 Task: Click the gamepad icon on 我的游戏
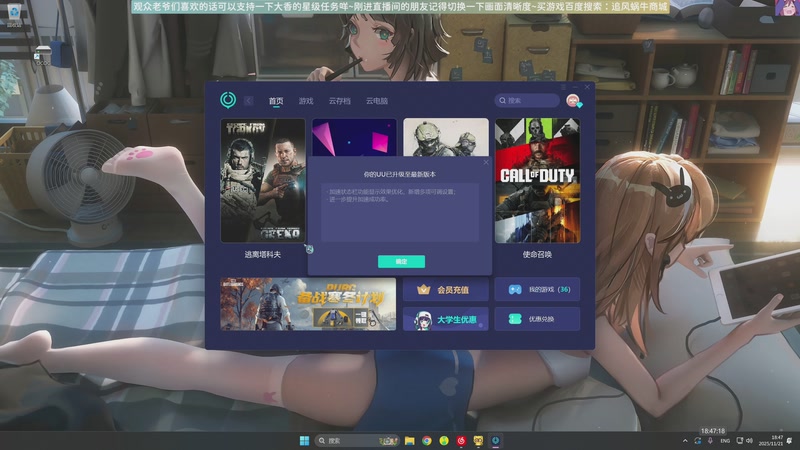pyautogui.click(x=515, y=289)
